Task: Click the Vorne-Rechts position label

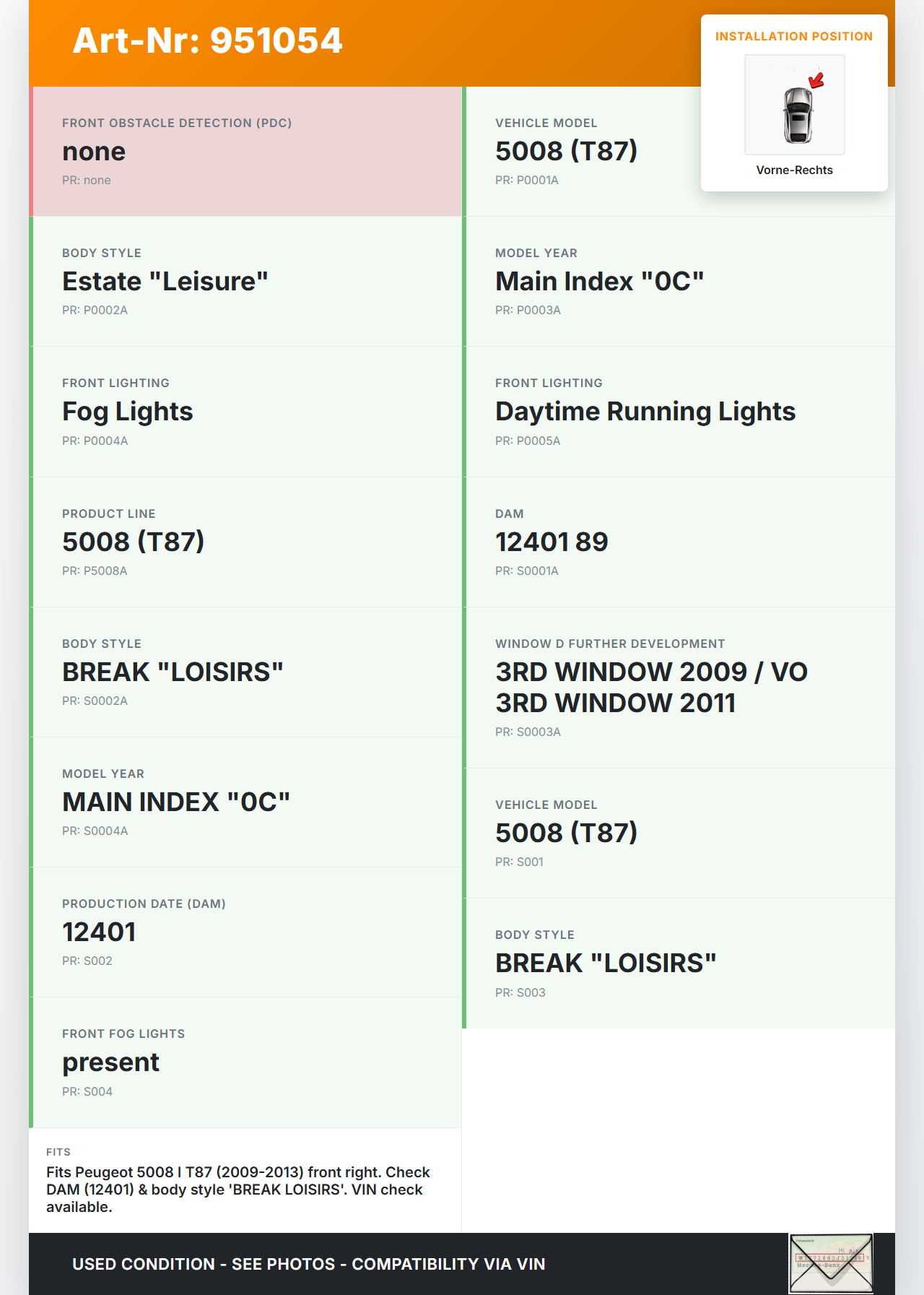Action: point(794,170)
